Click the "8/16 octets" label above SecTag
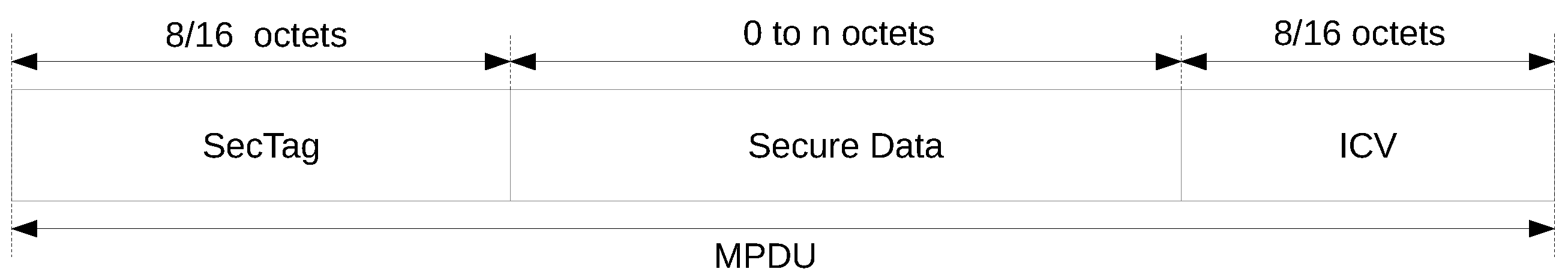Screen dimensions: 1568x278 pos(256,35)
